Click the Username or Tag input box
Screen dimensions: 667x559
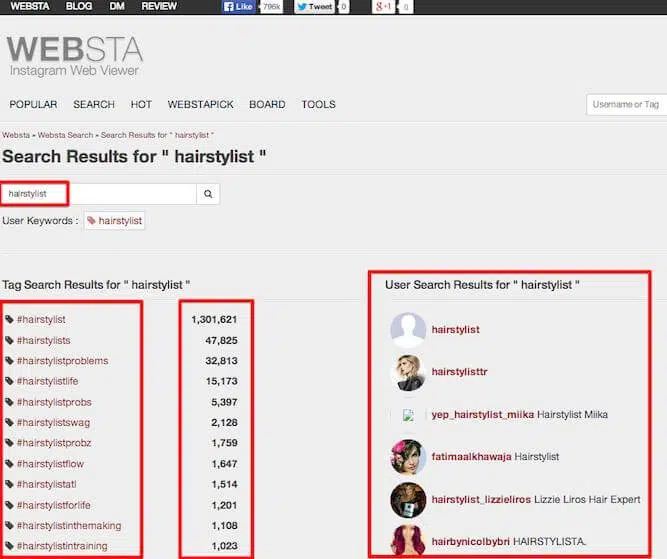(x=625, y=105)
